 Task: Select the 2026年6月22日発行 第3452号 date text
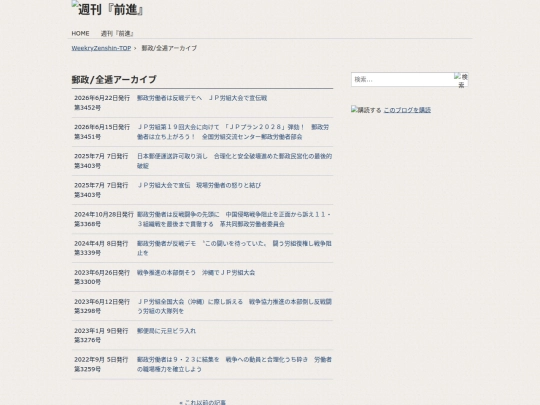[x=102, y=103]
